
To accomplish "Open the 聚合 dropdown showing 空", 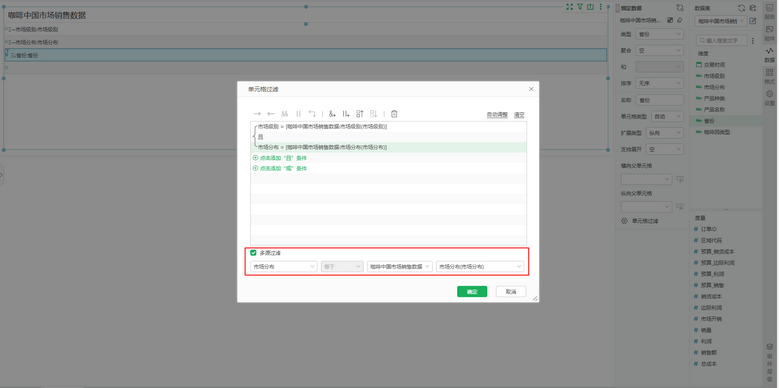I will (659, 51).
